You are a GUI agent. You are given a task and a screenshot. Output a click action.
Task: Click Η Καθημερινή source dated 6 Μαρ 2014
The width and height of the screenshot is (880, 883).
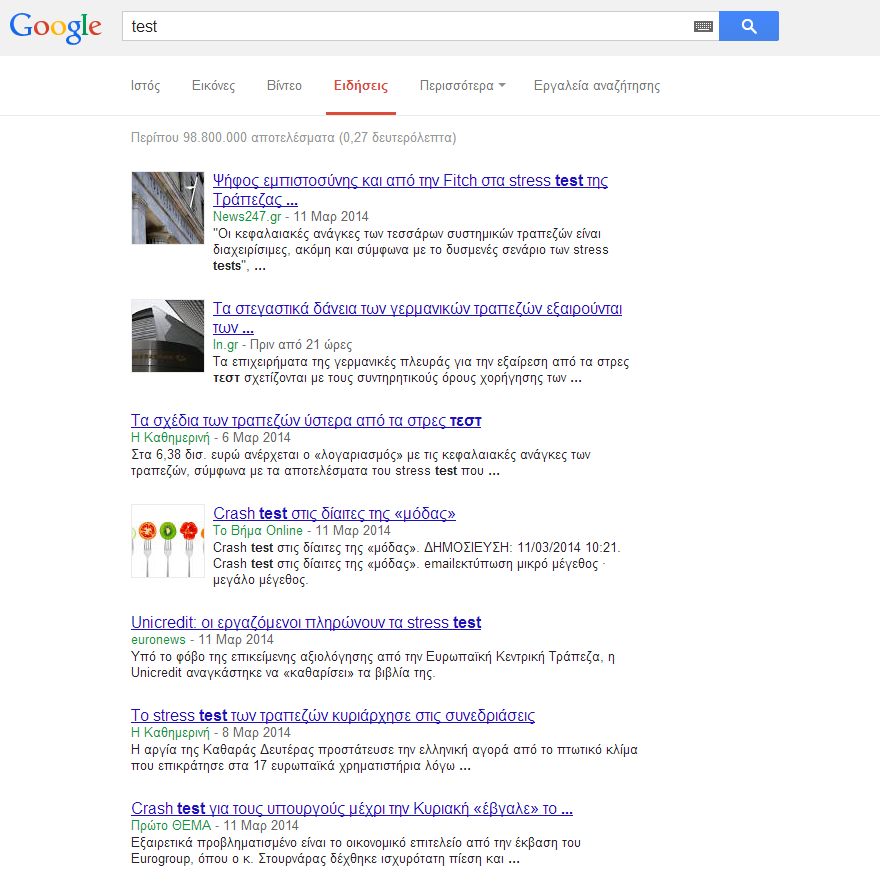point(170,438)
